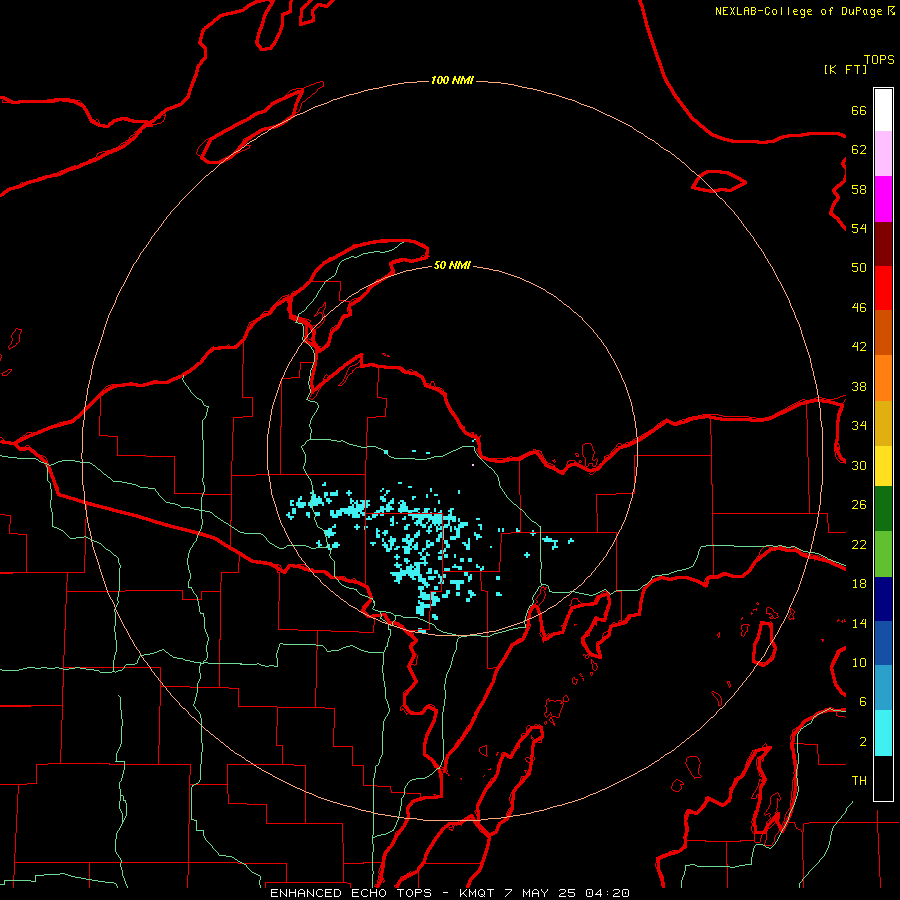
Task: Click the 7 MAY 25 date text
Action: tap(541, 893)
